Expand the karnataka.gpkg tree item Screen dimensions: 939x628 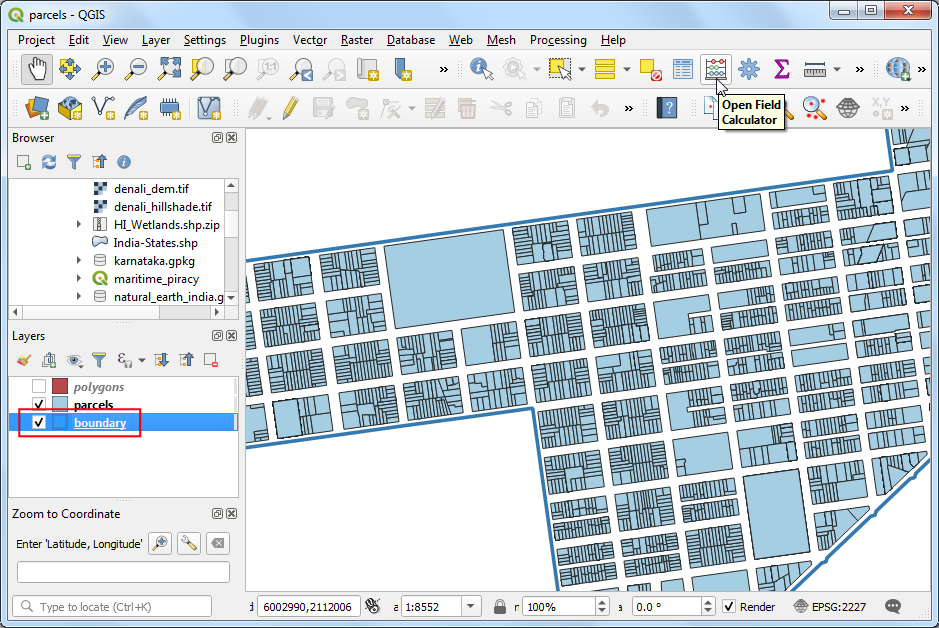[78, 260]
